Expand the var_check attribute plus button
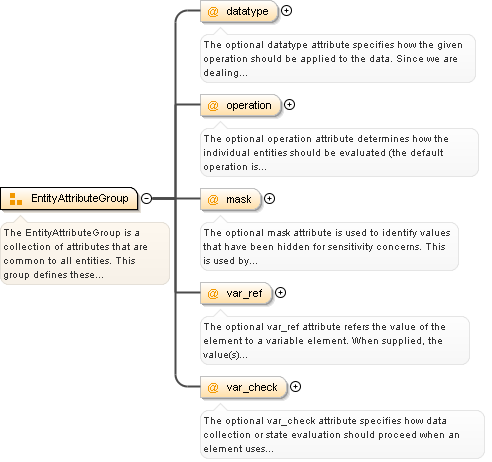This screenshot has height=462, width=492. 295,387
